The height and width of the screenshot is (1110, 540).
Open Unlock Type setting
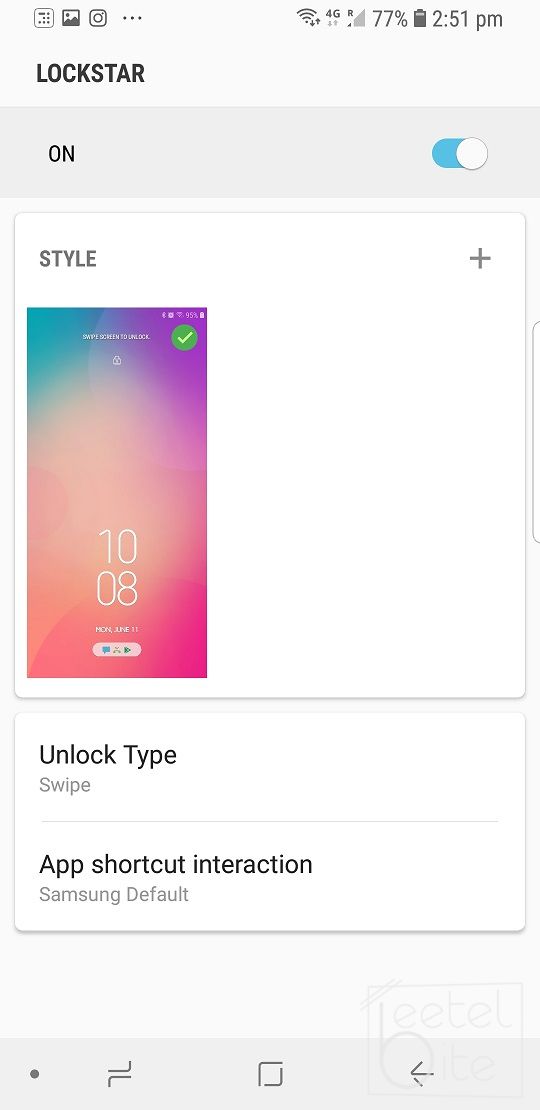click(270, 767)
